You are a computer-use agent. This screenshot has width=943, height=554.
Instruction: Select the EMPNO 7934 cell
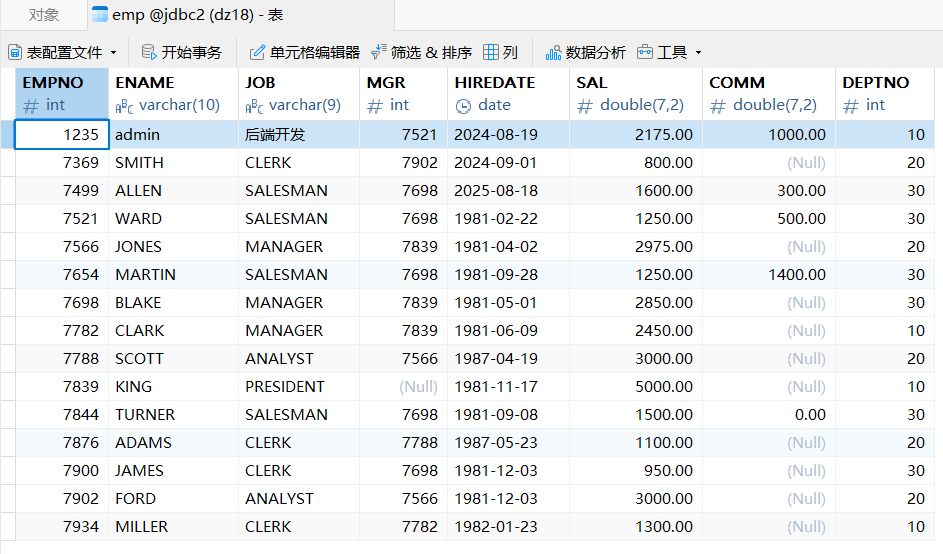tap(62, 526)
